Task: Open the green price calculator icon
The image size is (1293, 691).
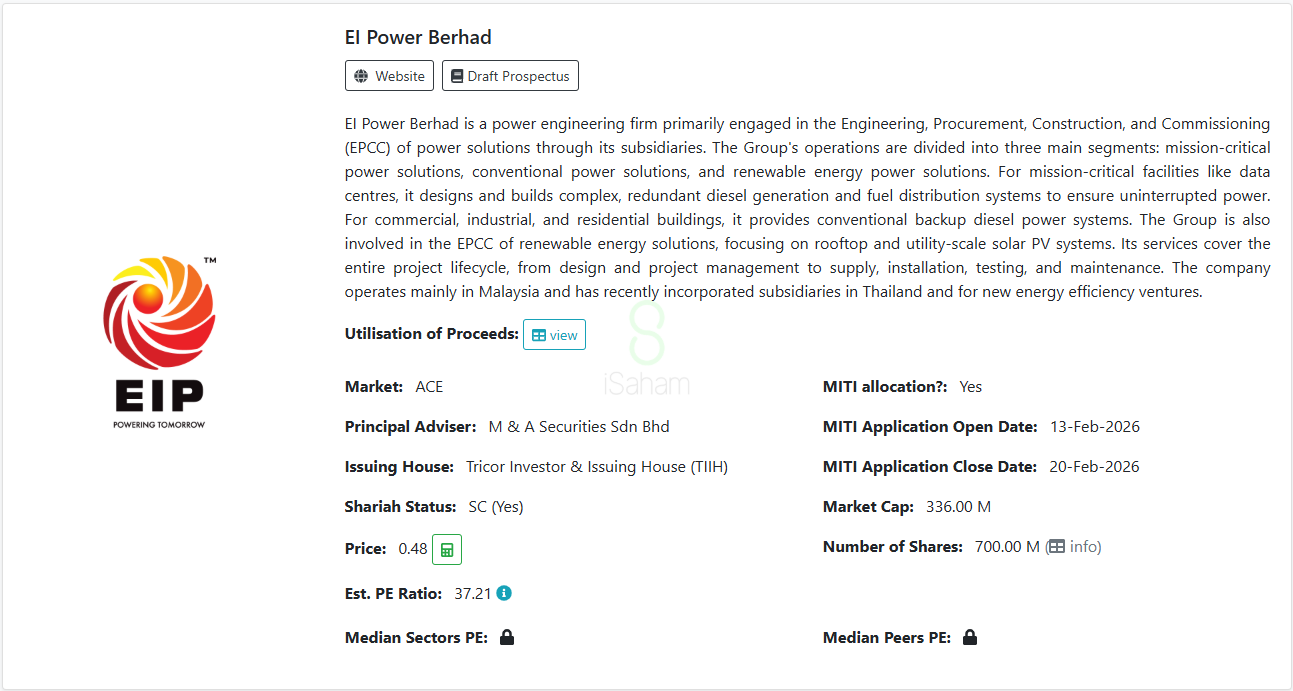Action: point(447,549)
